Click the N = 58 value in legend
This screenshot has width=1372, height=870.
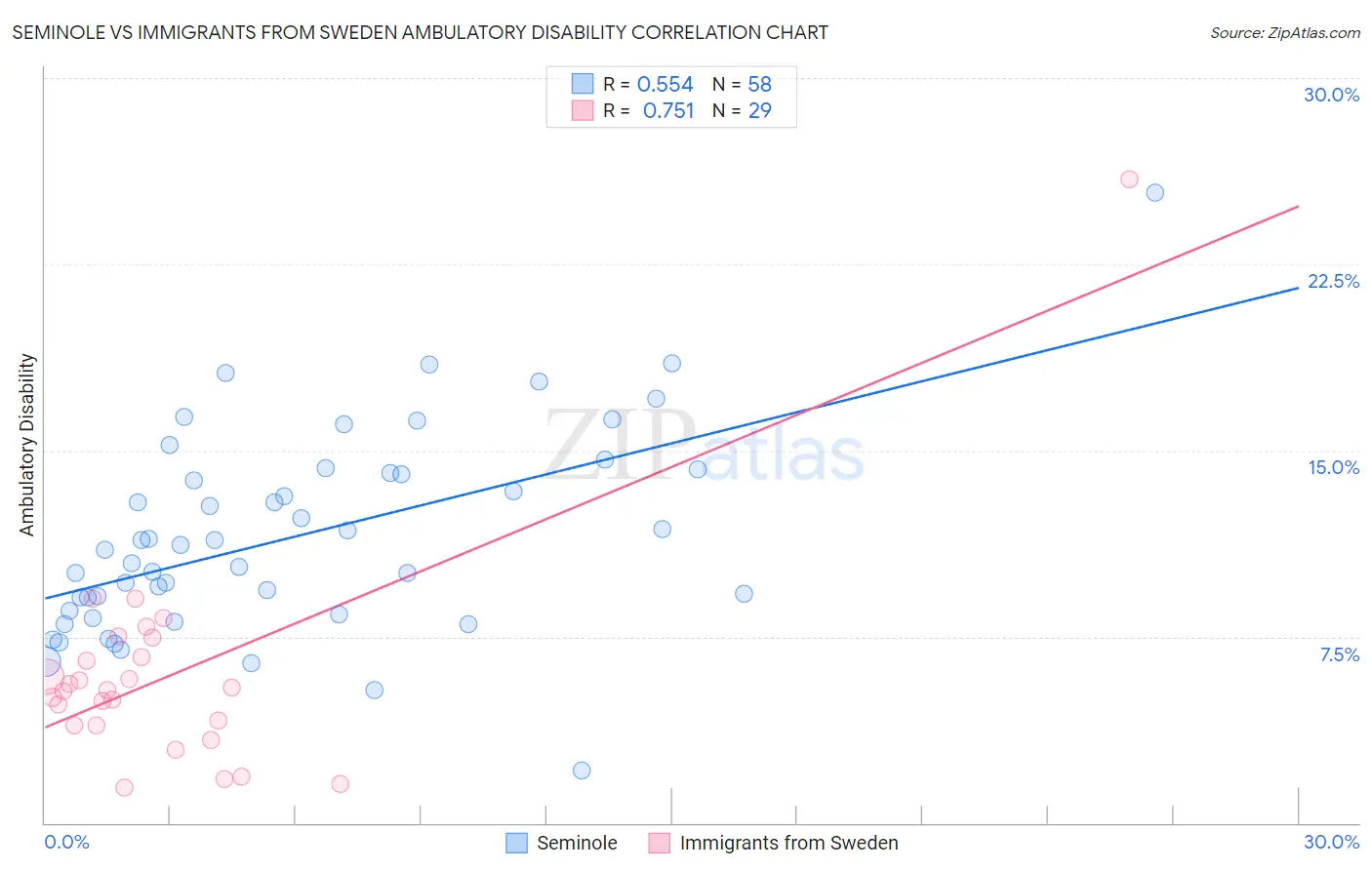tap(743, 84)
